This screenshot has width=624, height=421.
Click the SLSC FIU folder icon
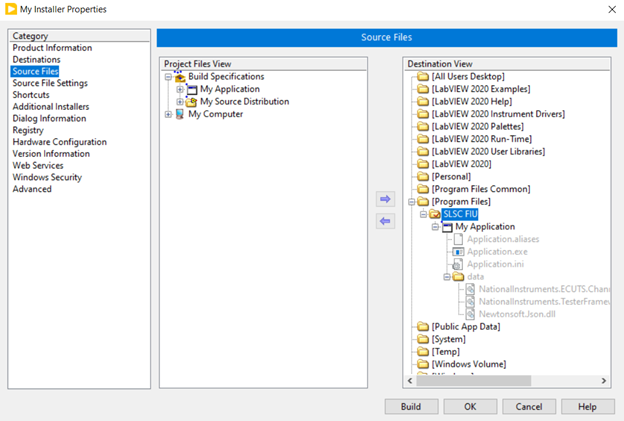tap(435, 214)
